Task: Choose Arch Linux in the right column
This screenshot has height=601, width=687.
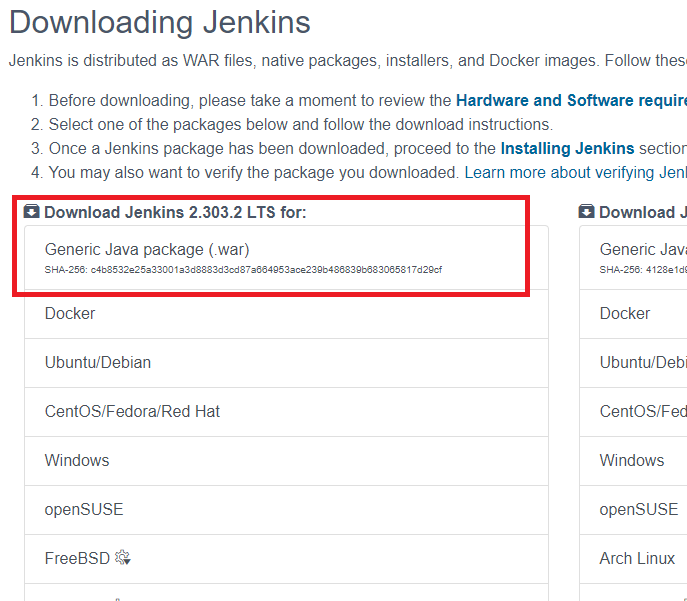Action: coord(634,559)
